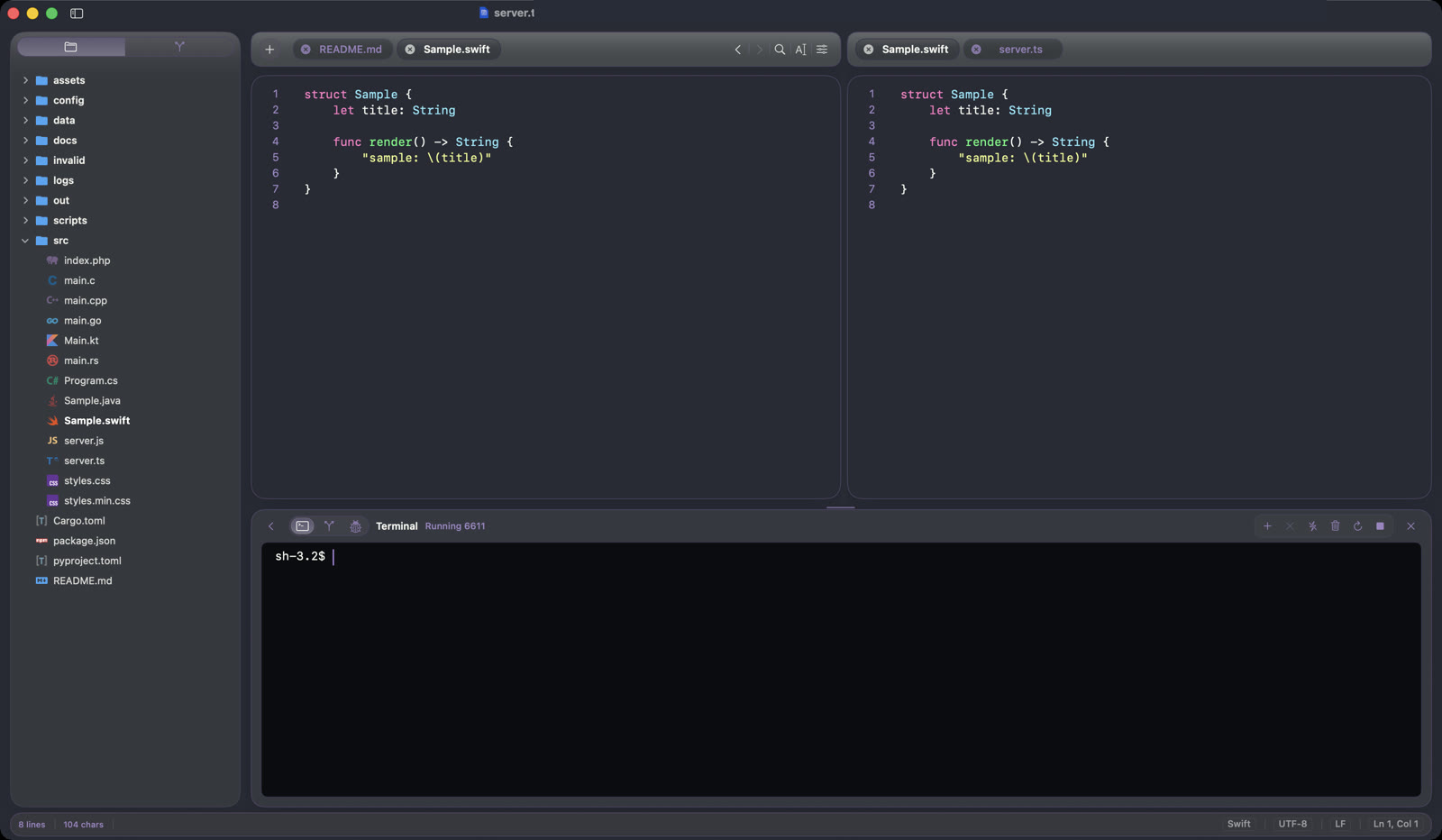The width and height of the screenshot is (1442, 840).
Task: Click 104 chars status indicator
Action: 84,825
